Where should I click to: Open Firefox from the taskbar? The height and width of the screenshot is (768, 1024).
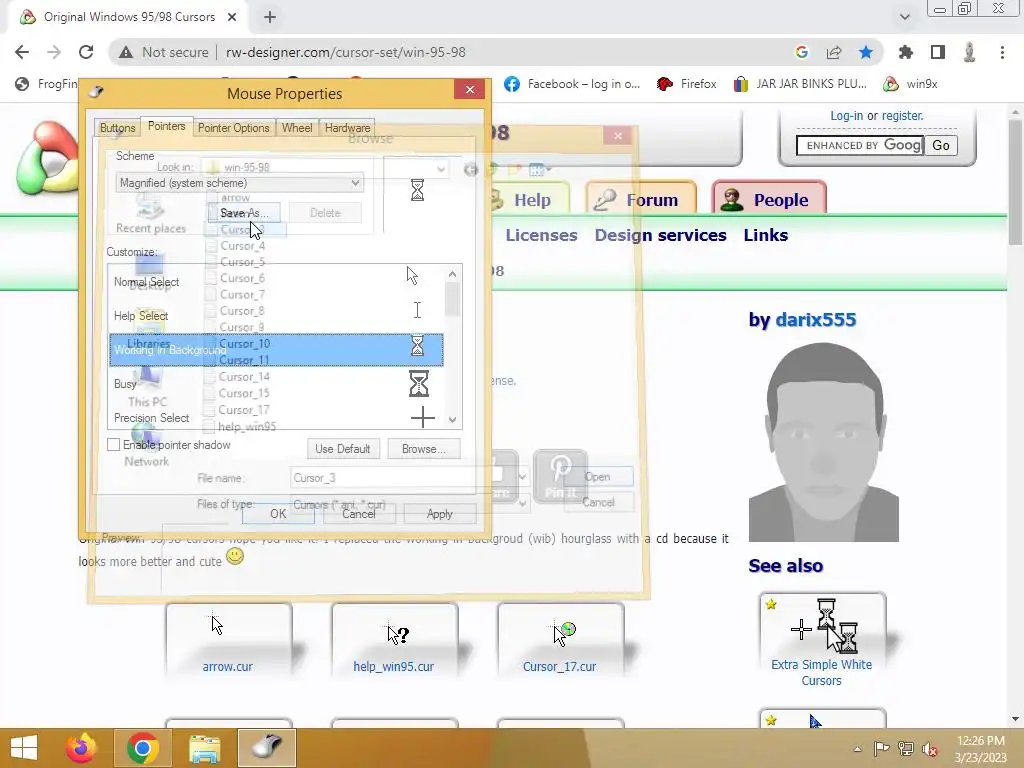point(81,748)
